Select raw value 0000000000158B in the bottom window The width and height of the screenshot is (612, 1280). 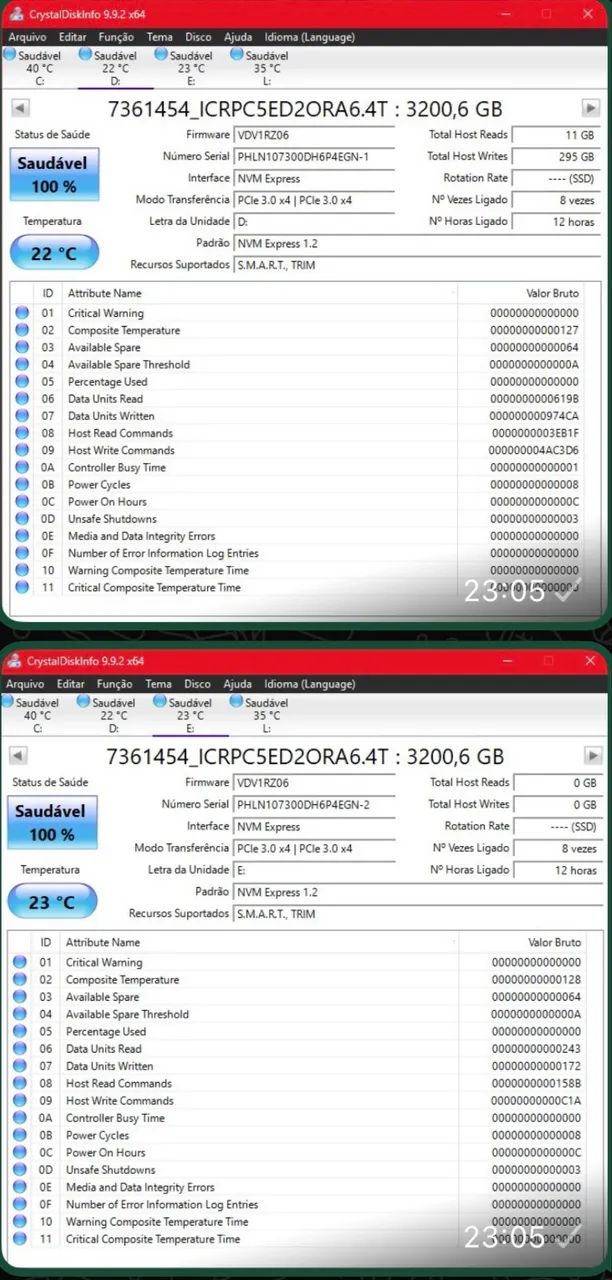pos(536,1083)
